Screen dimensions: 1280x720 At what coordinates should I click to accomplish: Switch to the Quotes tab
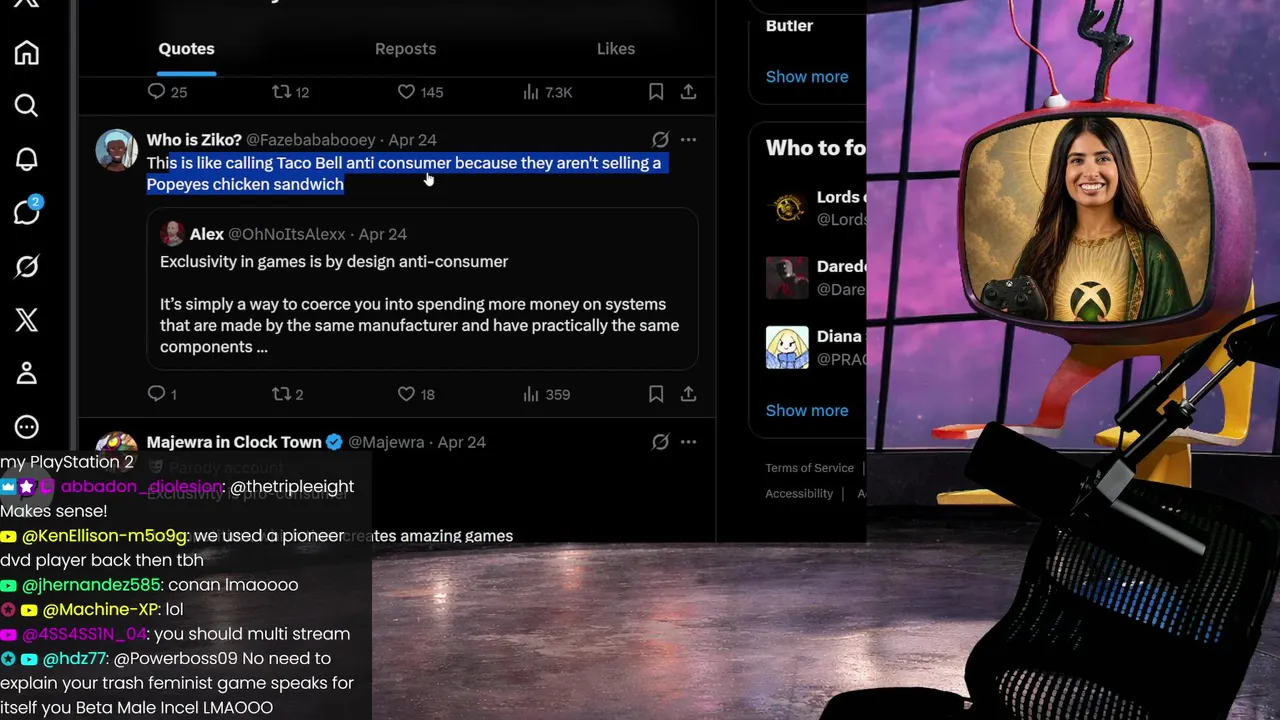point(186,49)
